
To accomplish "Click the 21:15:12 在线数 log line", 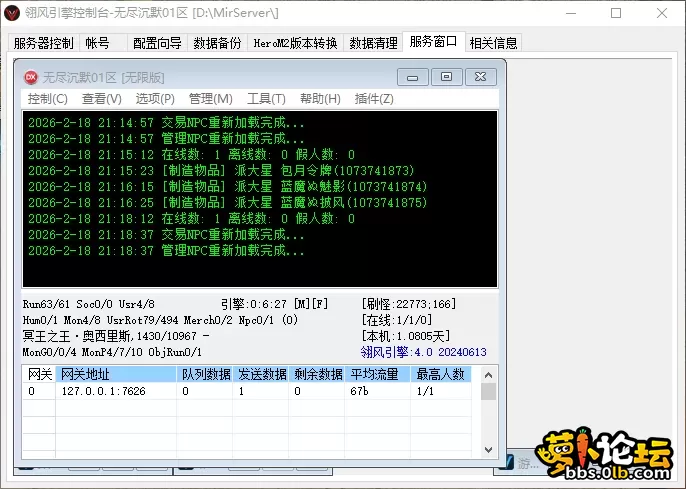I will coord(191,154).
